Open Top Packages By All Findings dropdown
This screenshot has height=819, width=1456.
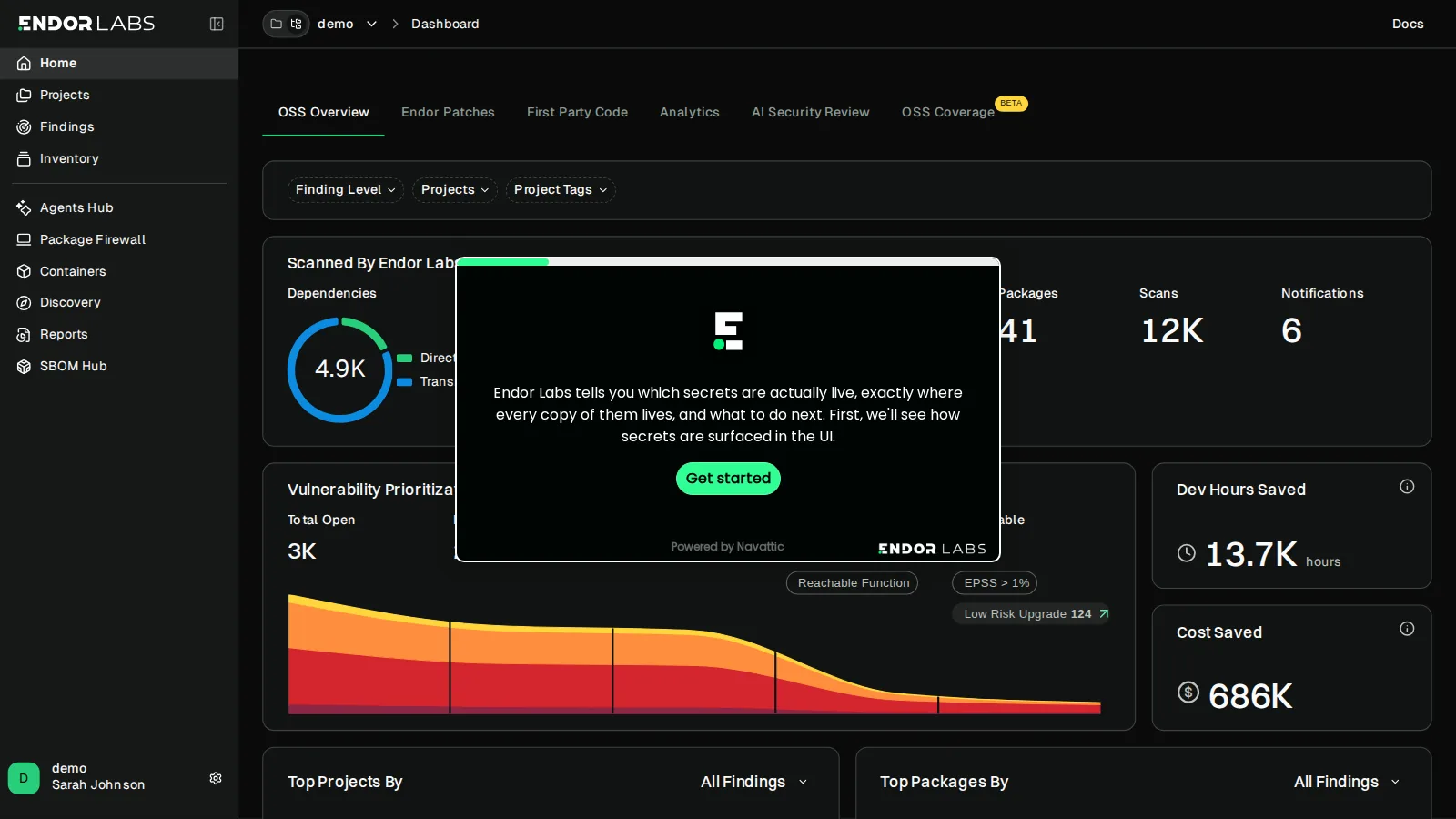point(1347,782)
